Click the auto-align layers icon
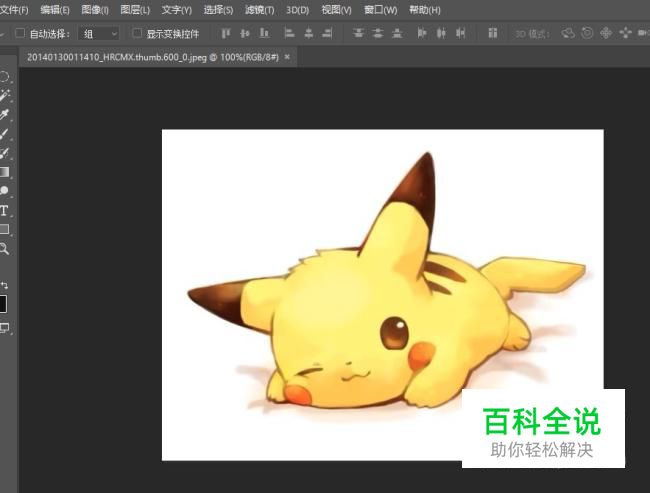Screen dimensions: 650x493 pyautogui.click(x=492, y=33)
